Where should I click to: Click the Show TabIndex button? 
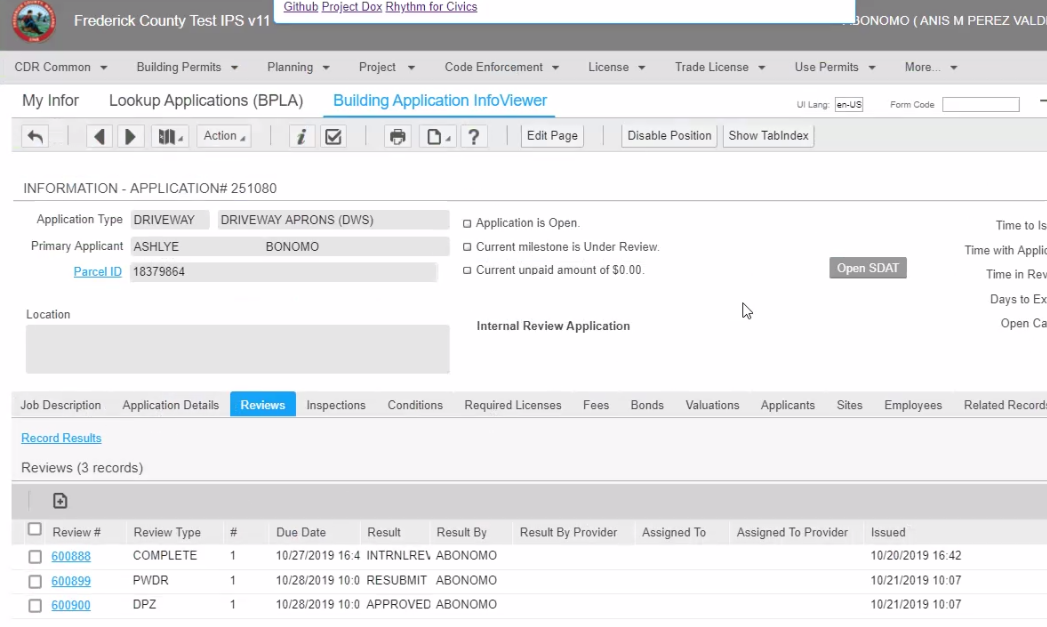(769, 136)
